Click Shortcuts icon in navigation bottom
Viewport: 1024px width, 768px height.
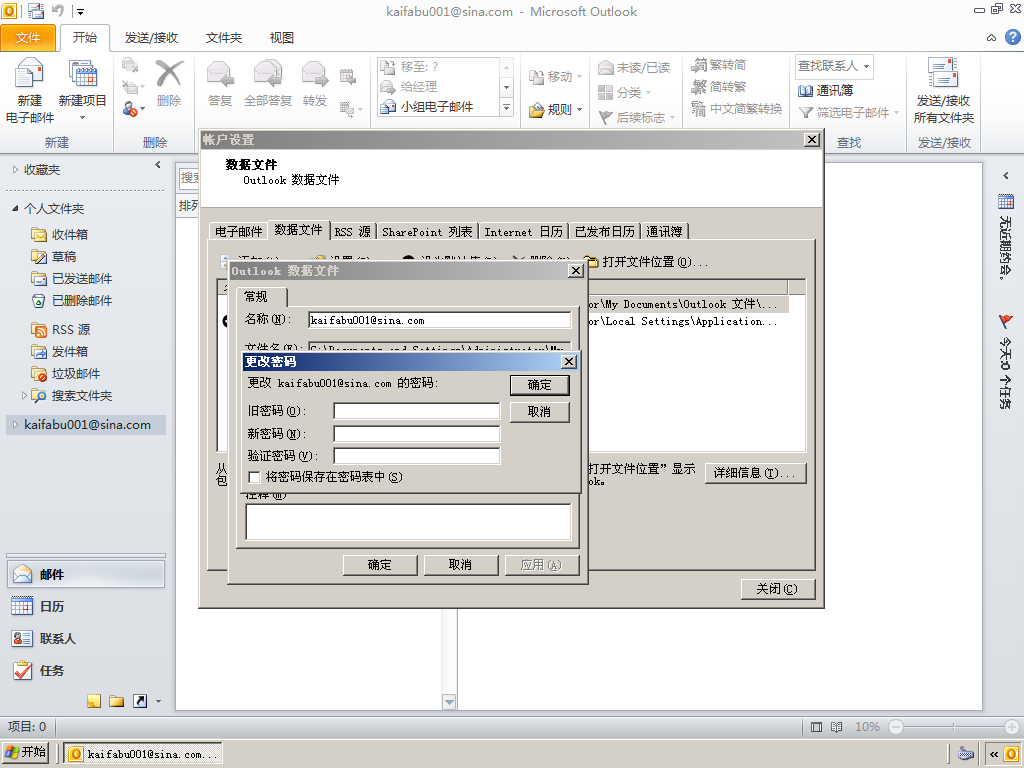(x=140, y=701)
